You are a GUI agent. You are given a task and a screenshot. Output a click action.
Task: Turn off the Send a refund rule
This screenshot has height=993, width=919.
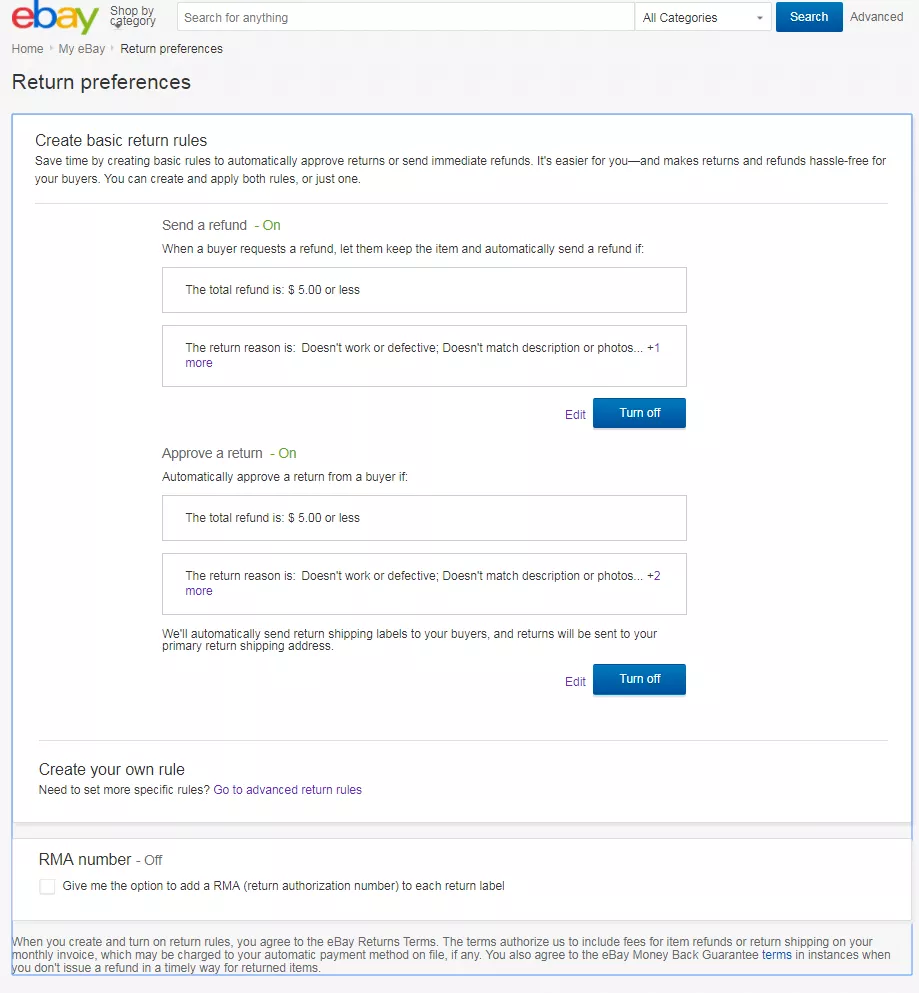coord(639,412)
